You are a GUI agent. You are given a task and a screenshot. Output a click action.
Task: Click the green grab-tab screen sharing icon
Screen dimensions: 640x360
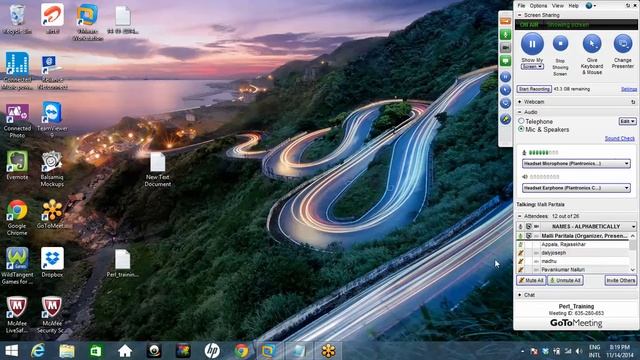click(x=505, y=61)
